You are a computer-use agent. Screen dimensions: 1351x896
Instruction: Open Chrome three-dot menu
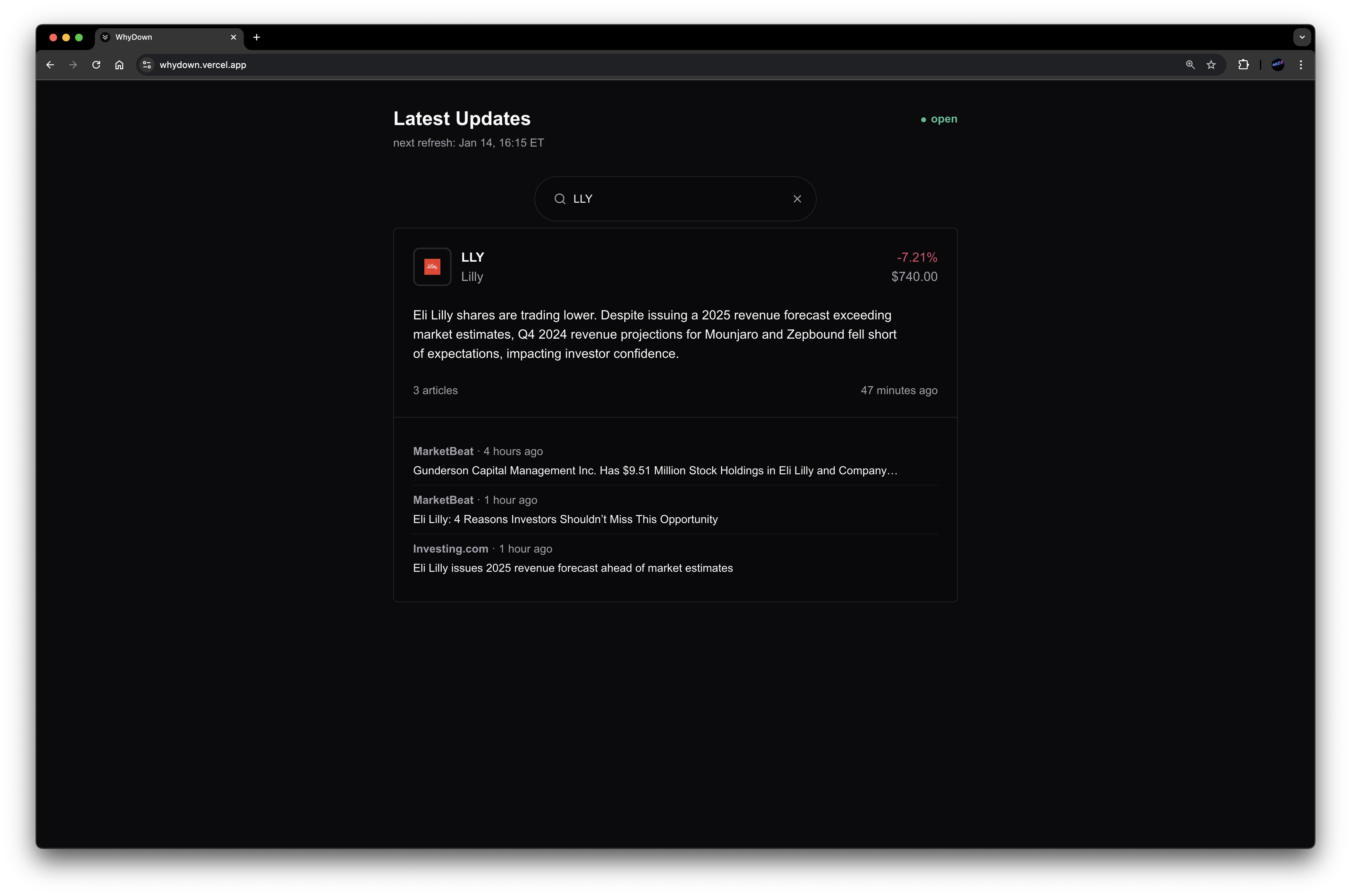(1301, 65)
